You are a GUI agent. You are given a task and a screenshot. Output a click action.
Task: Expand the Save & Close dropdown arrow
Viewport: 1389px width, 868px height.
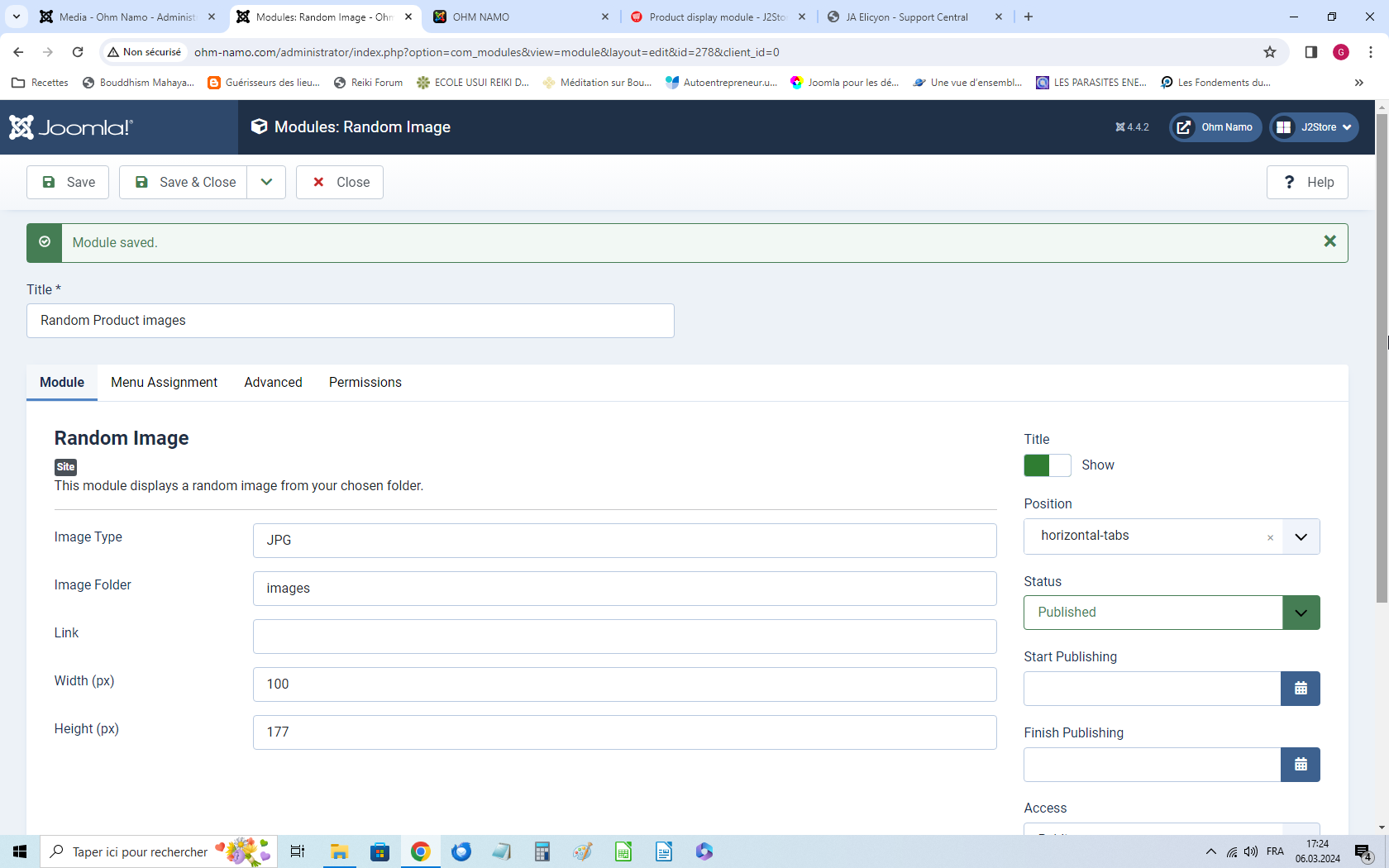(x=266, y=182)
